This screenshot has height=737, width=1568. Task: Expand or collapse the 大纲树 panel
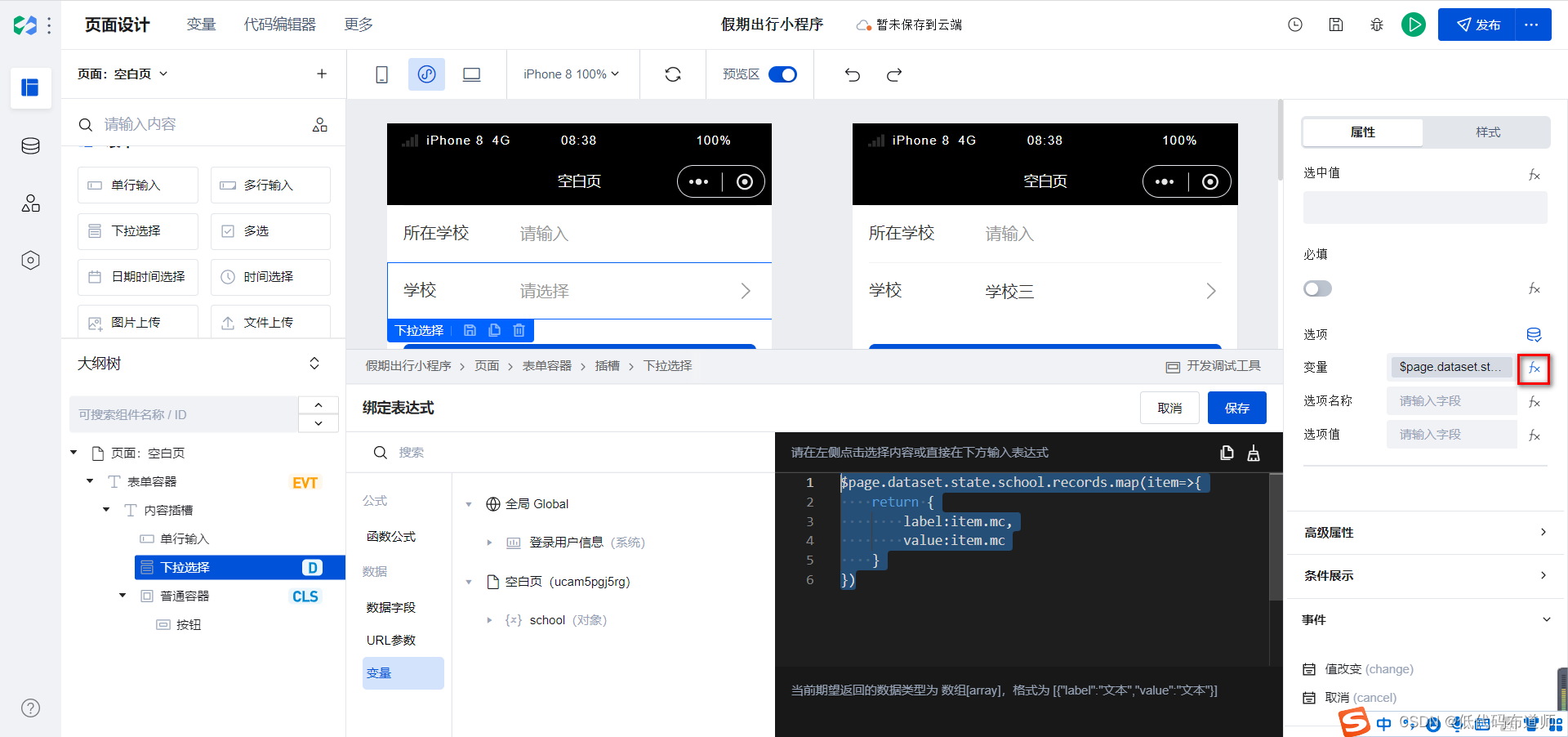click(314, 363)
